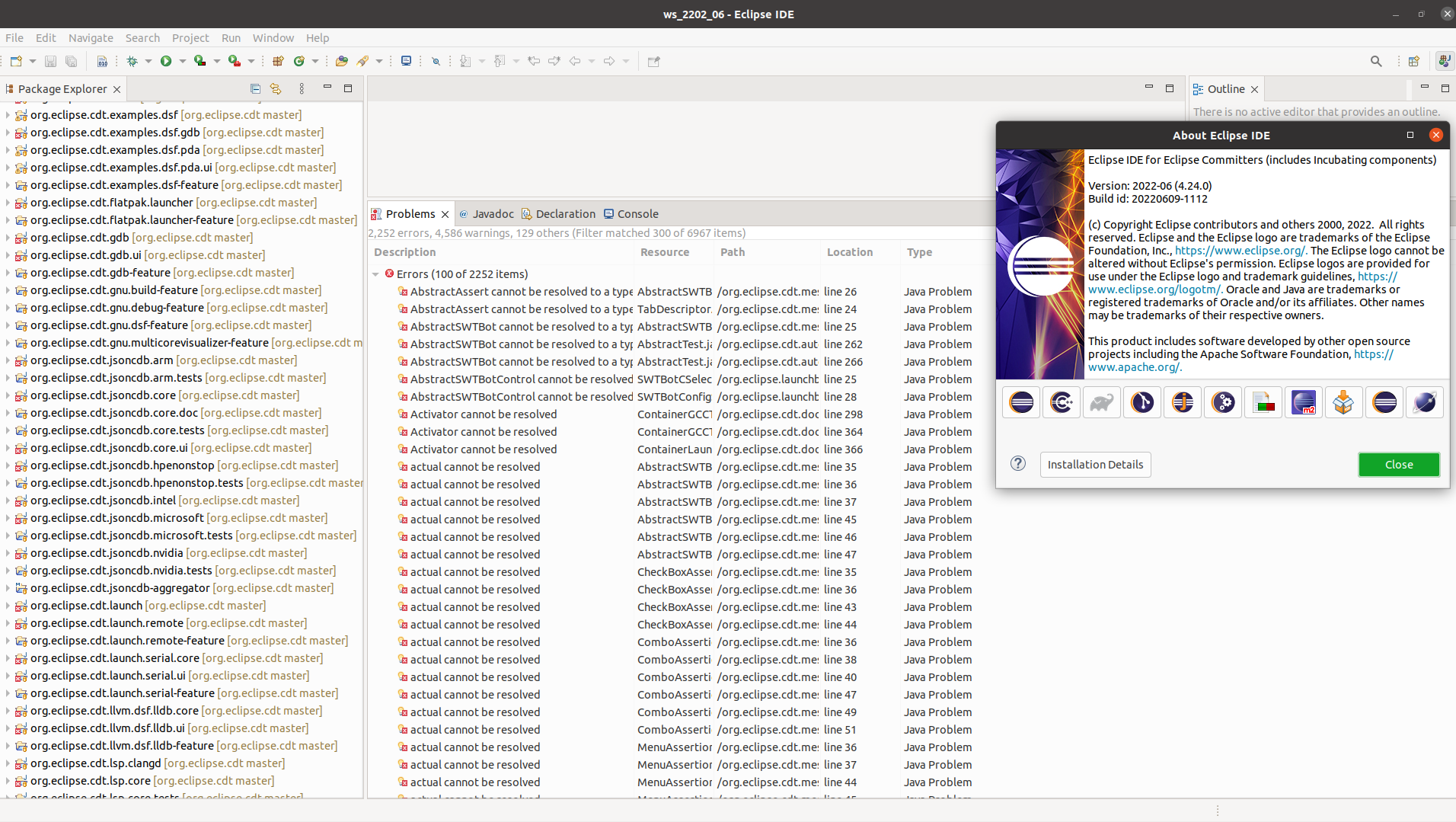Expand org.eclipse.cdt.launch project node
Viewport: 1456px width, 822px height.
pyautogui.click(x=8, y=606)
